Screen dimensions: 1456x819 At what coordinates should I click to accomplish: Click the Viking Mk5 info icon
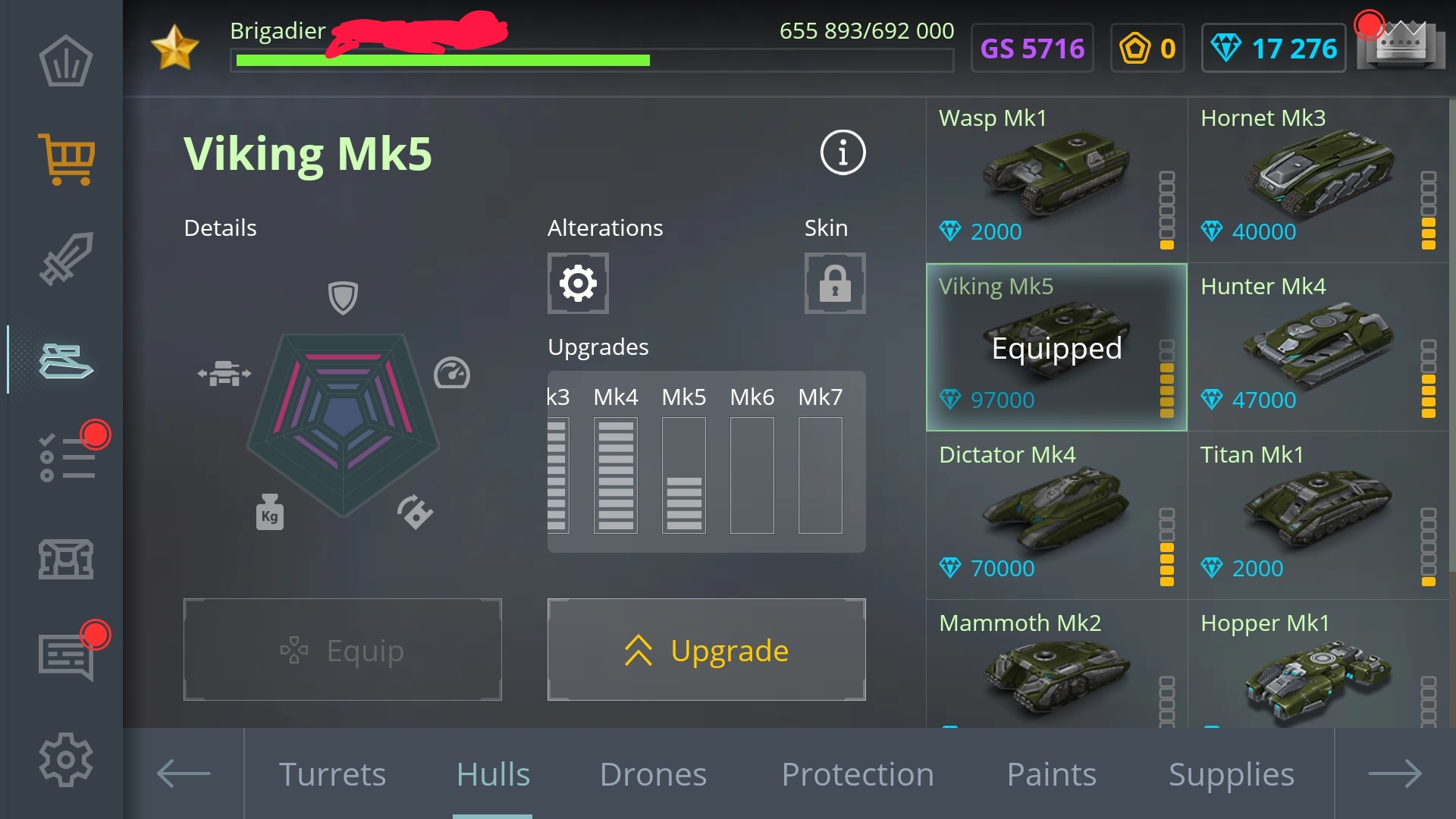click(843, 152)
